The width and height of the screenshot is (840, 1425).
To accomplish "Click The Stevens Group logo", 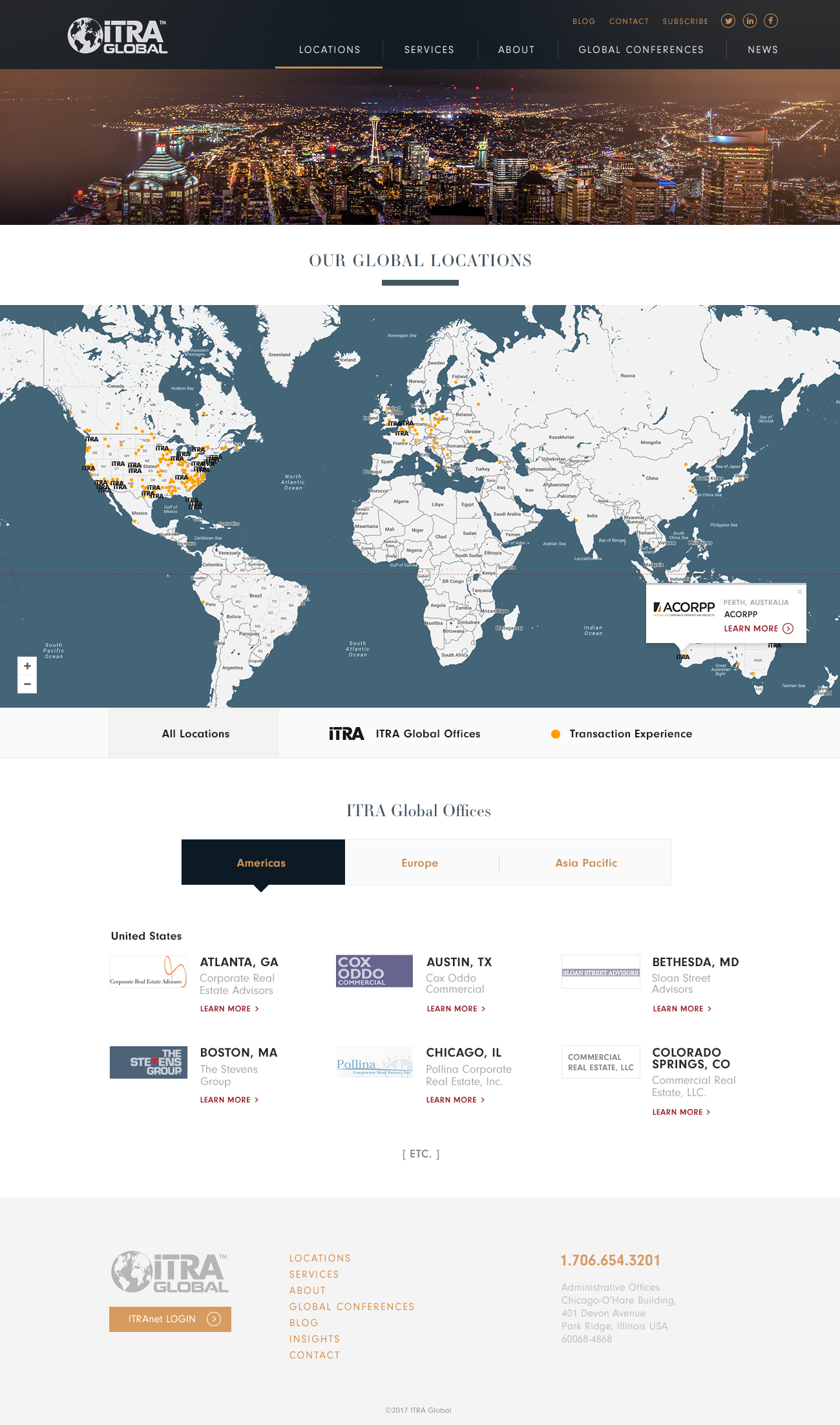I will pyautogui.click(x=149, y=1062).
